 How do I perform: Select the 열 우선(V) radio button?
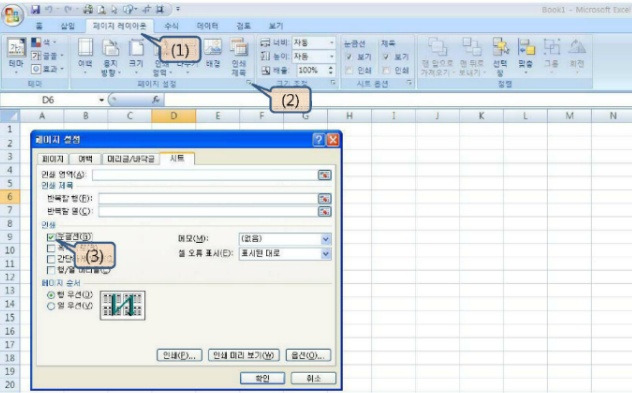coord(51,306)
